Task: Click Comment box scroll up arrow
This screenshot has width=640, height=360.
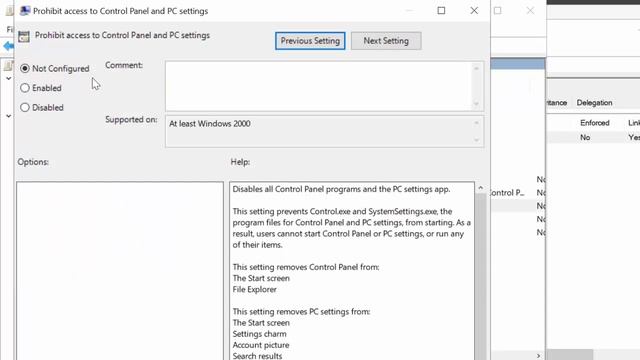Action: point(476,68)
